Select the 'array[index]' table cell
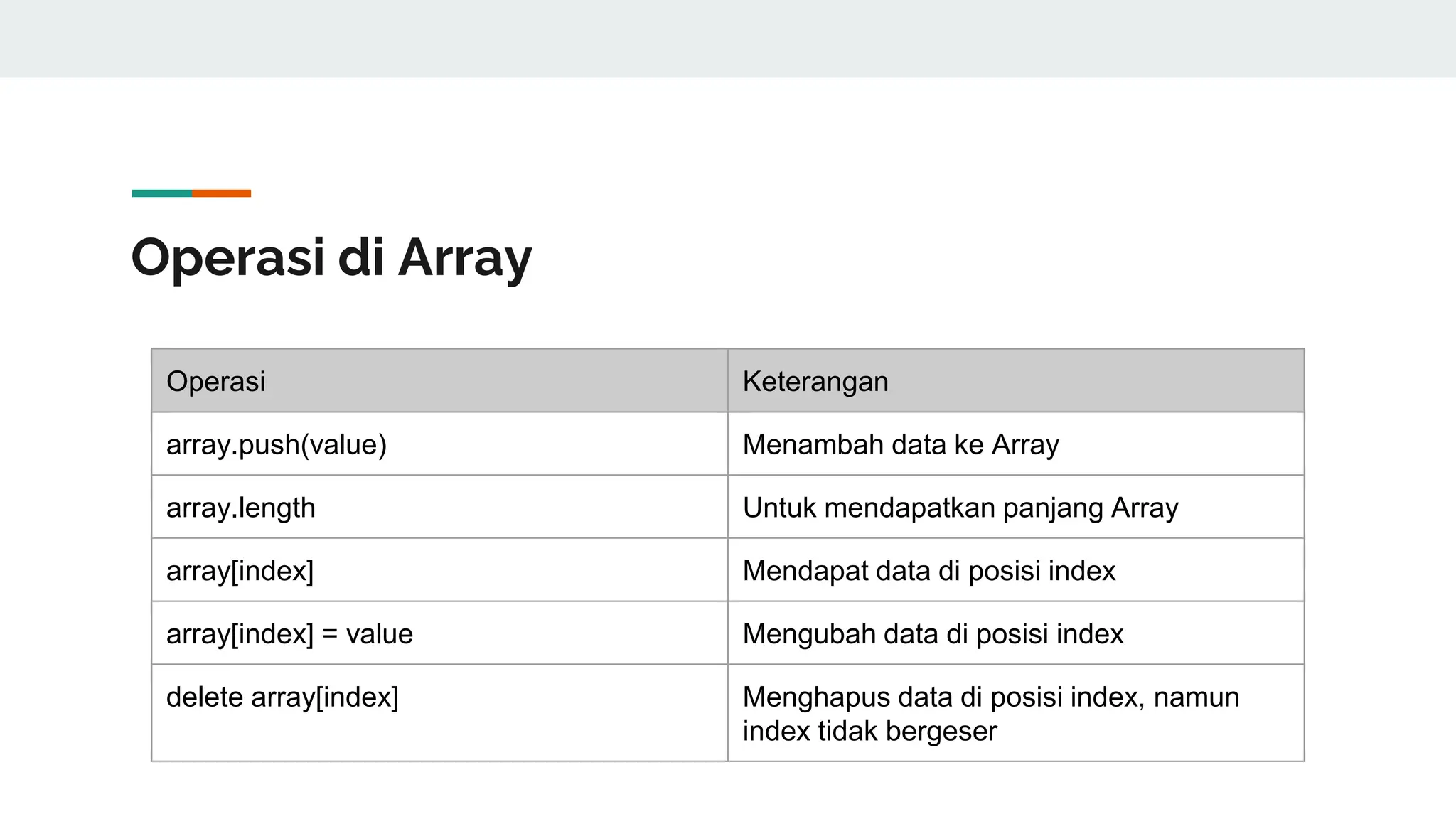The width and height of the screenshot is (1456, 819). (439, 570)
